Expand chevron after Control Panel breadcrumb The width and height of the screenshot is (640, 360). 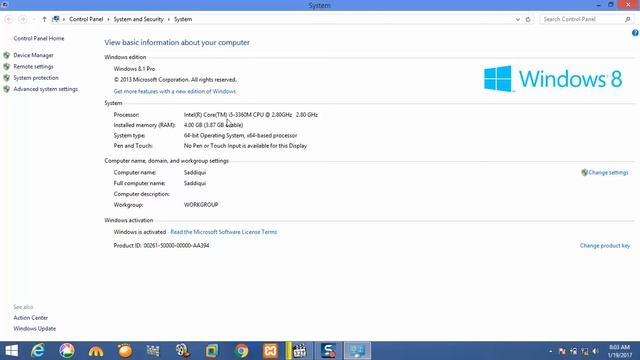[x=108, y=19]
